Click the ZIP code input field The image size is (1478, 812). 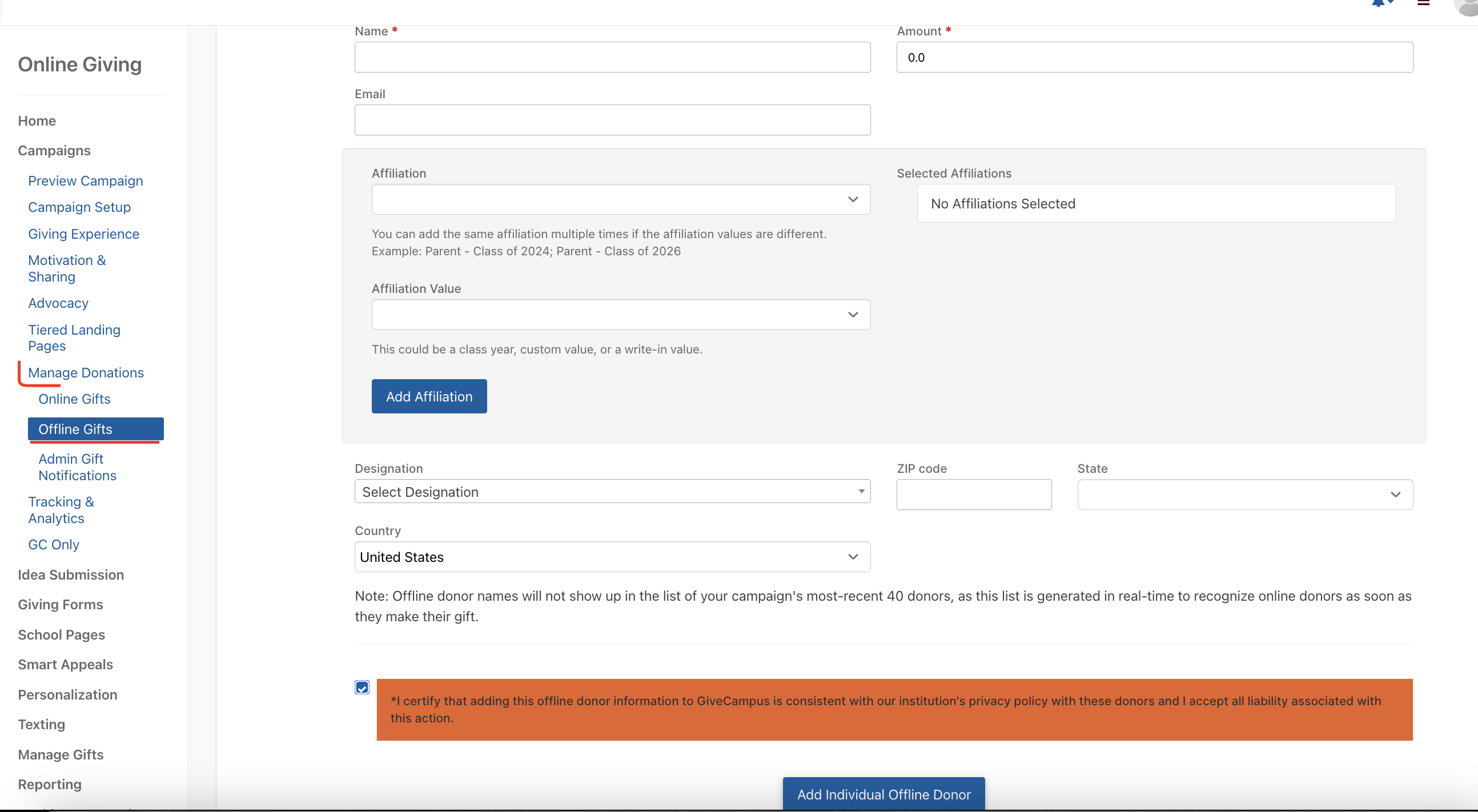coord(974,495)
